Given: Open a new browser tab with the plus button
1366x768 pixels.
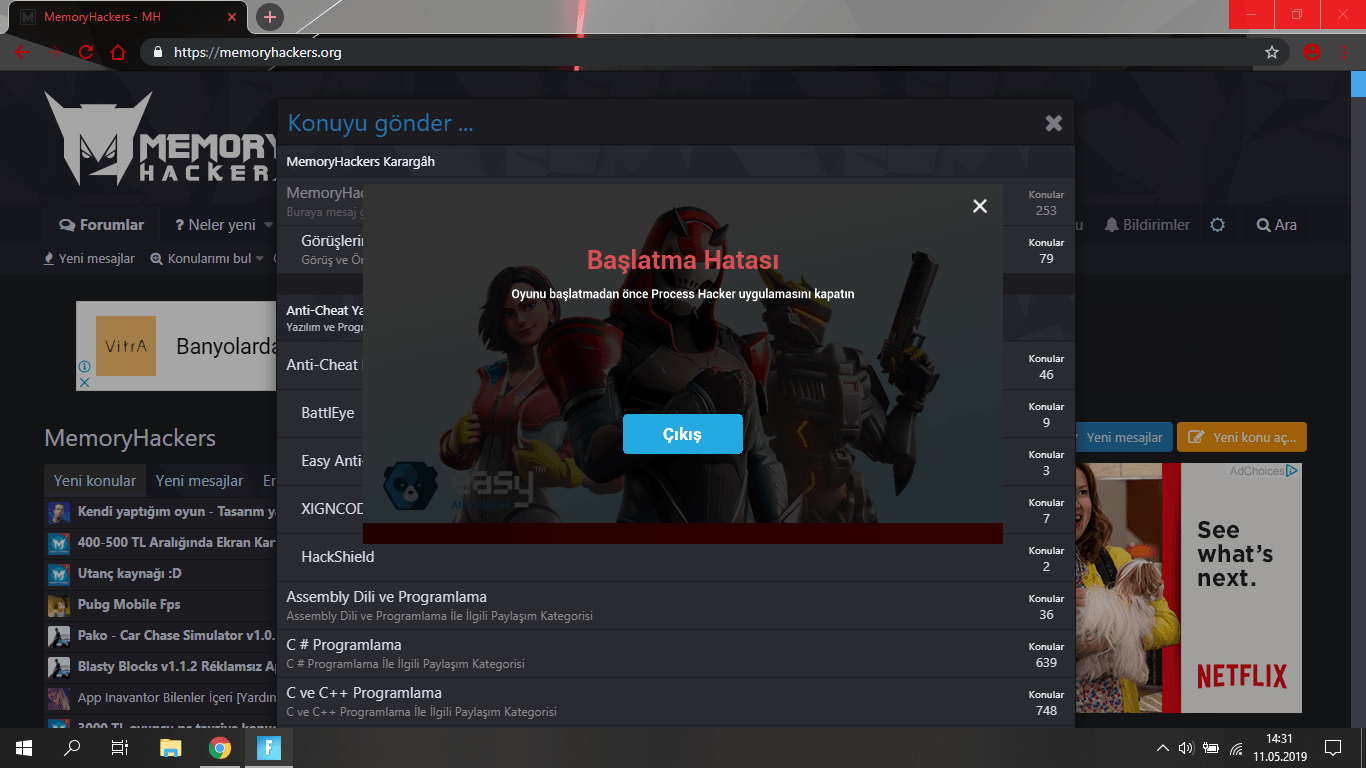Looking at the screenshot, I should [x=270, y=17].
